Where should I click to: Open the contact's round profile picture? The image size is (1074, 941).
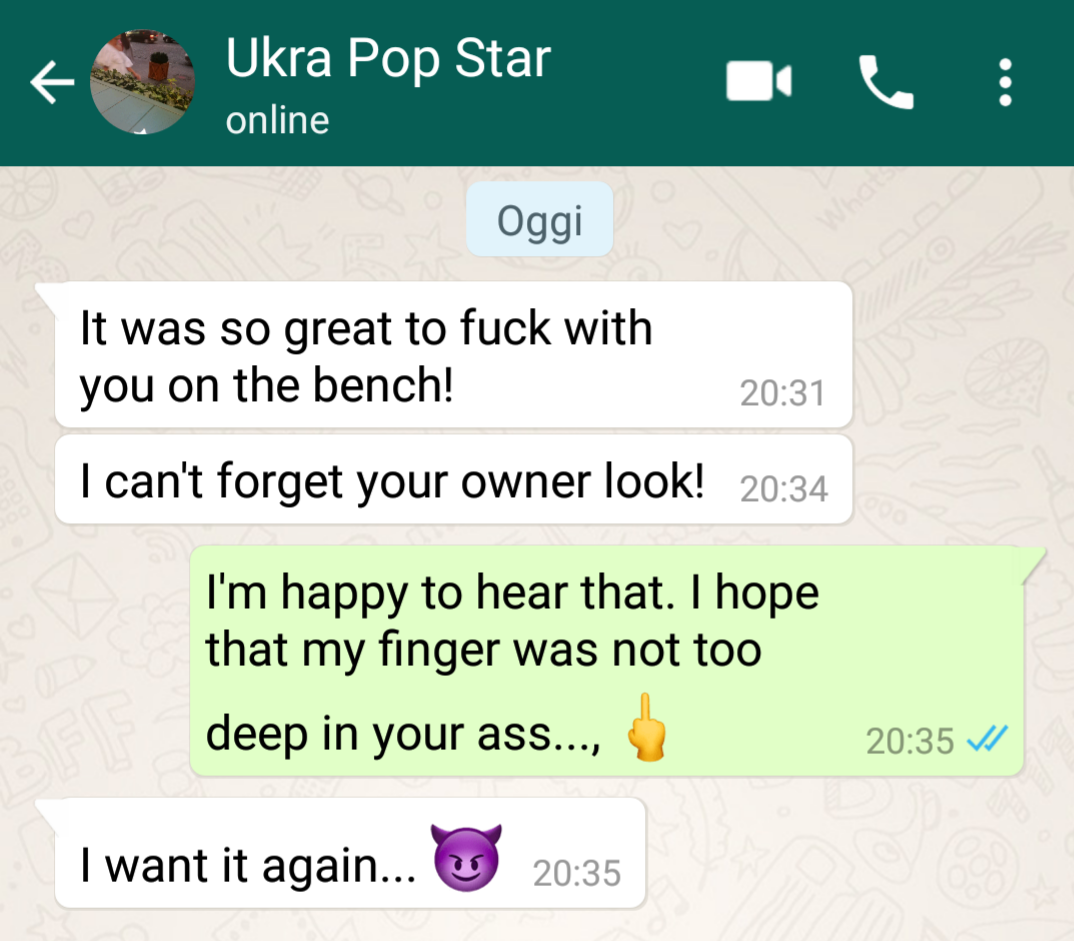coord(142,82)
